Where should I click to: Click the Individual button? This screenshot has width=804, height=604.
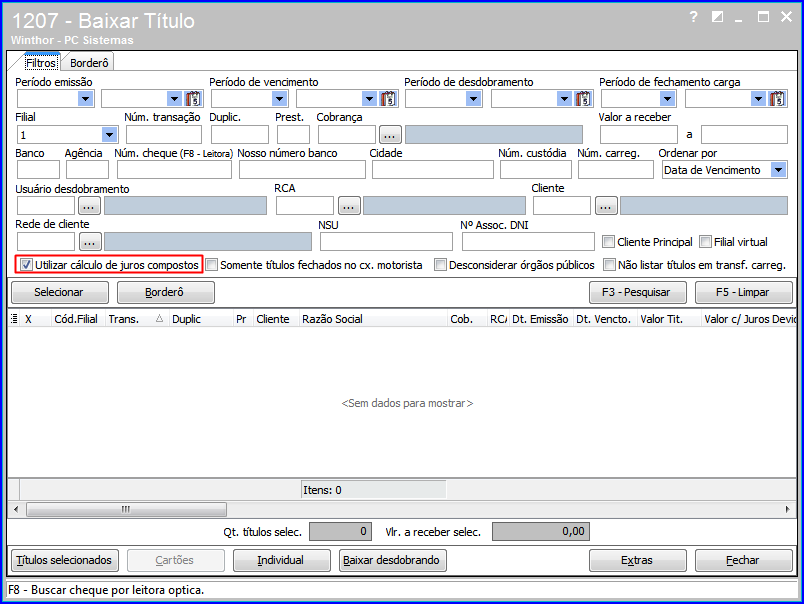click(281, 560)
